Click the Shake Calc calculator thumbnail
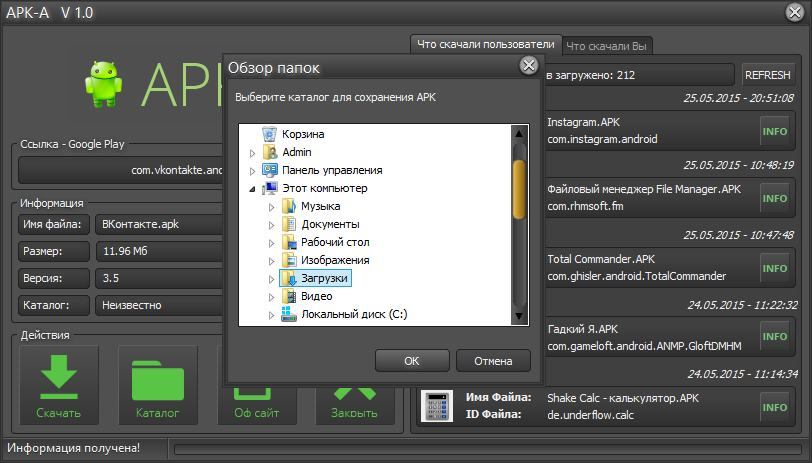Viewport: 812px width, 463px height. (x=437, y=406)
